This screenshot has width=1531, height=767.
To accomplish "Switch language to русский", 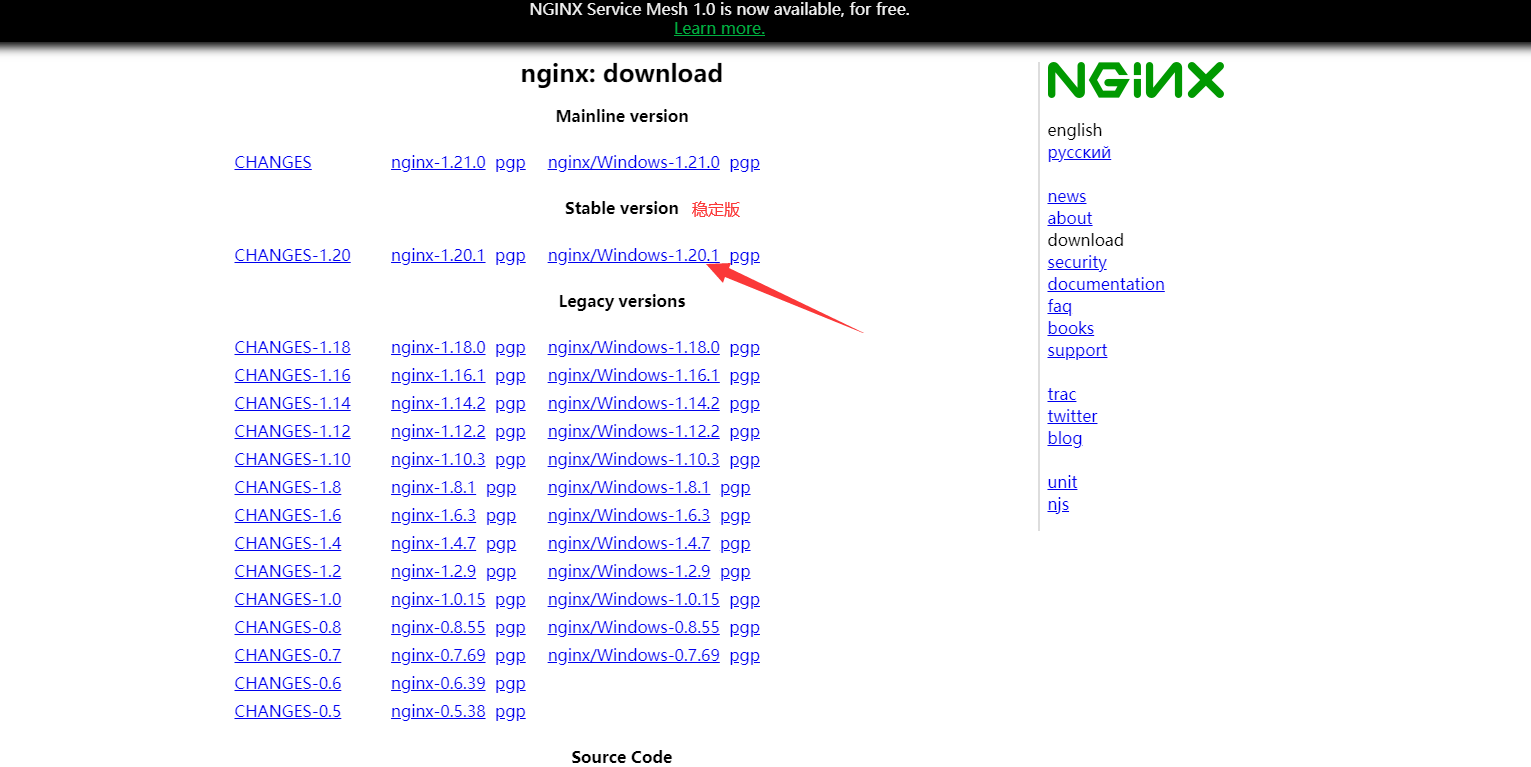I will [x=1079, y=152].
